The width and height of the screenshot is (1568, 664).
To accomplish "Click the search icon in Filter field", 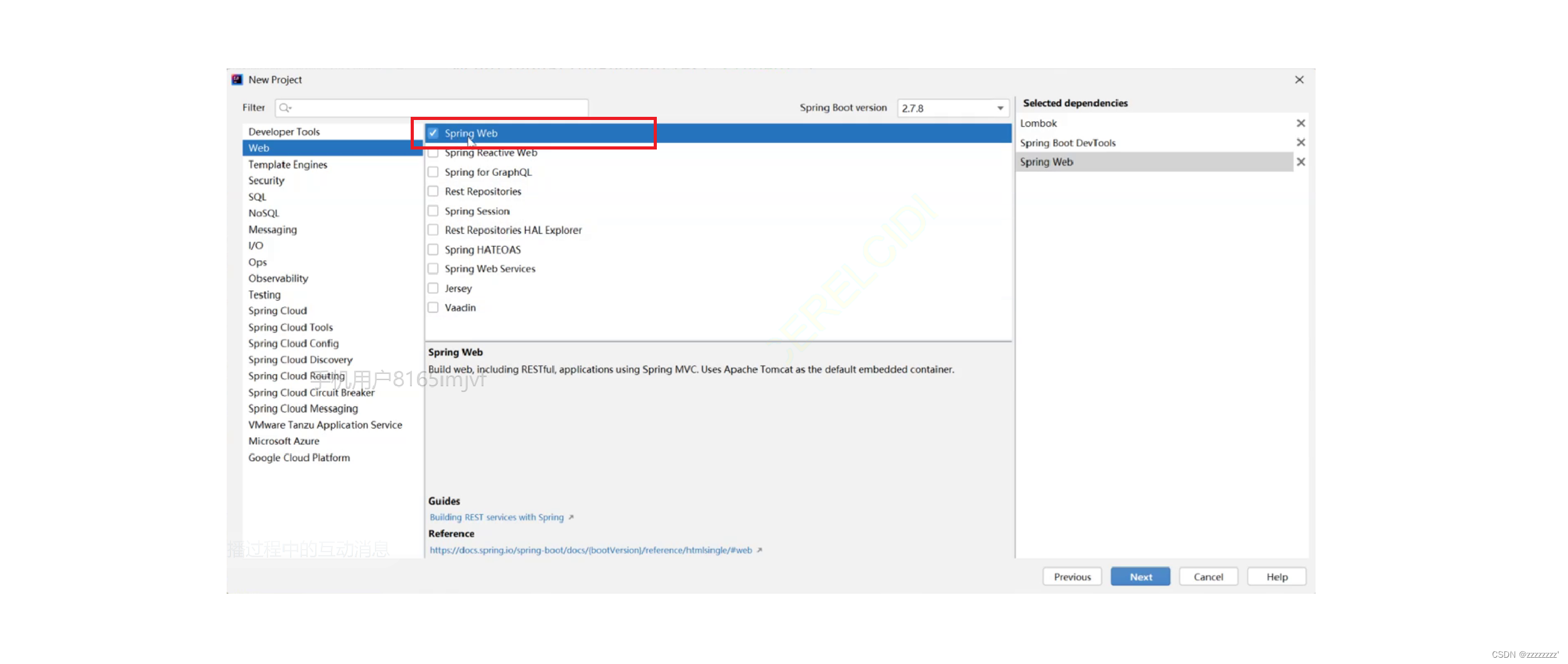I will tap(285, 108).
